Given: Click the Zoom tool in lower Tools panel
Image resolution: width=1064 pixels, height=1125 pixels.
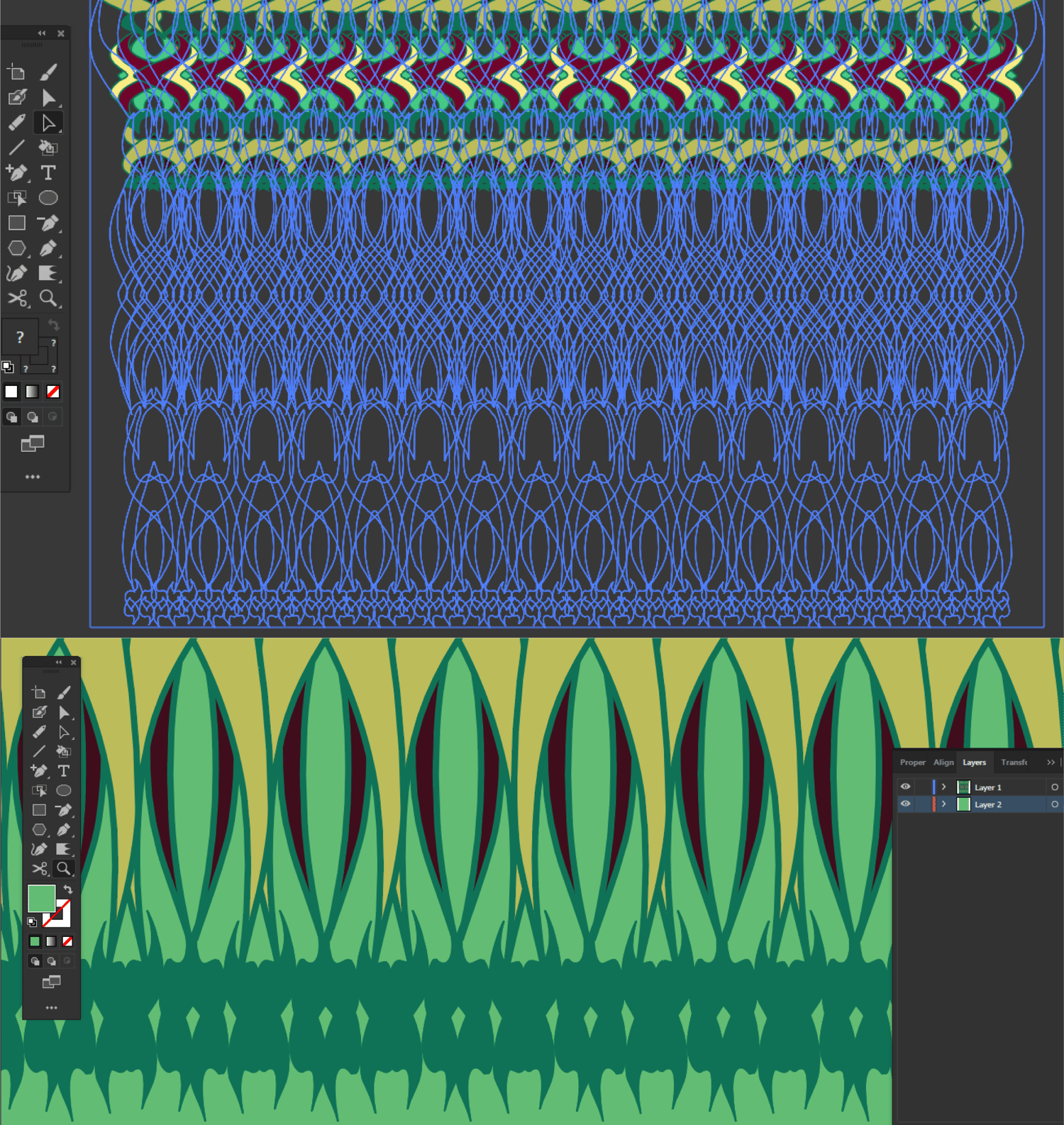Looking at the screenshot, I should point(64,868).
